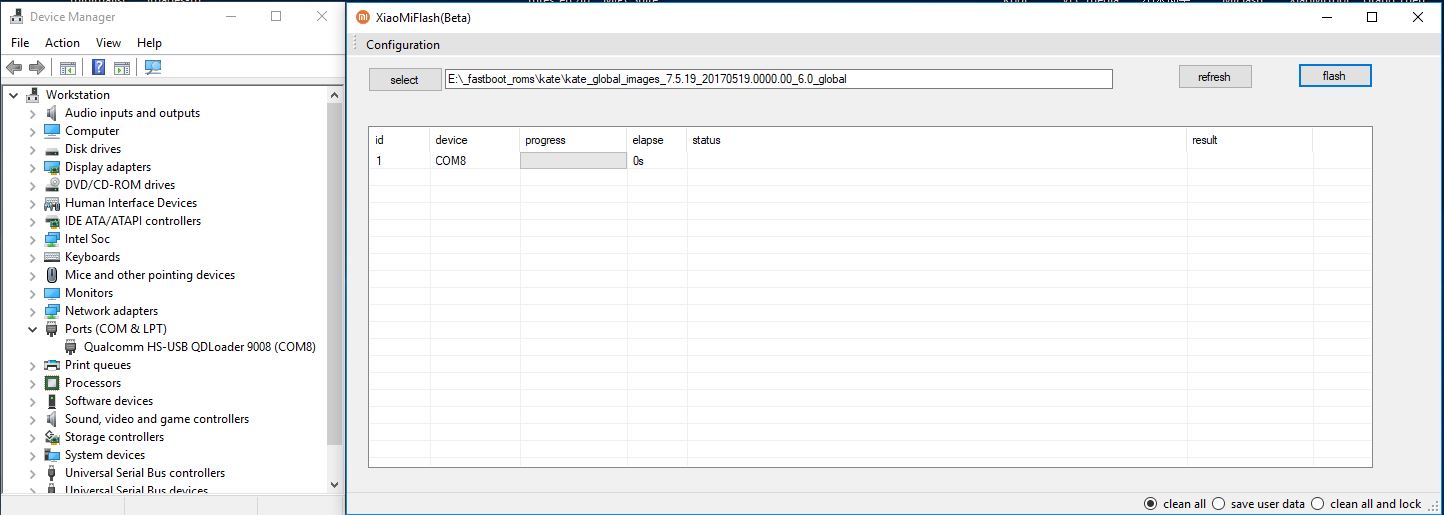This screenshot has height=515, width=1444.
Task: Collapse the Ports (COM & LPT) node
Action: (x=32, y=329)
